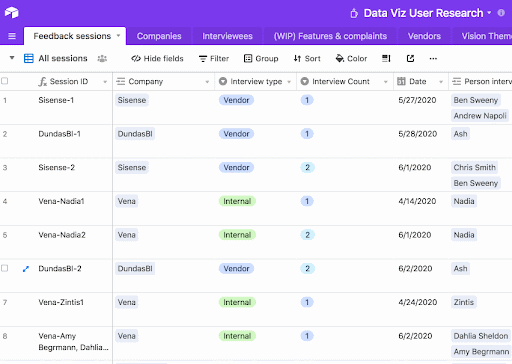Click the Filter button
512x364 pixels.
pos(214,59)
